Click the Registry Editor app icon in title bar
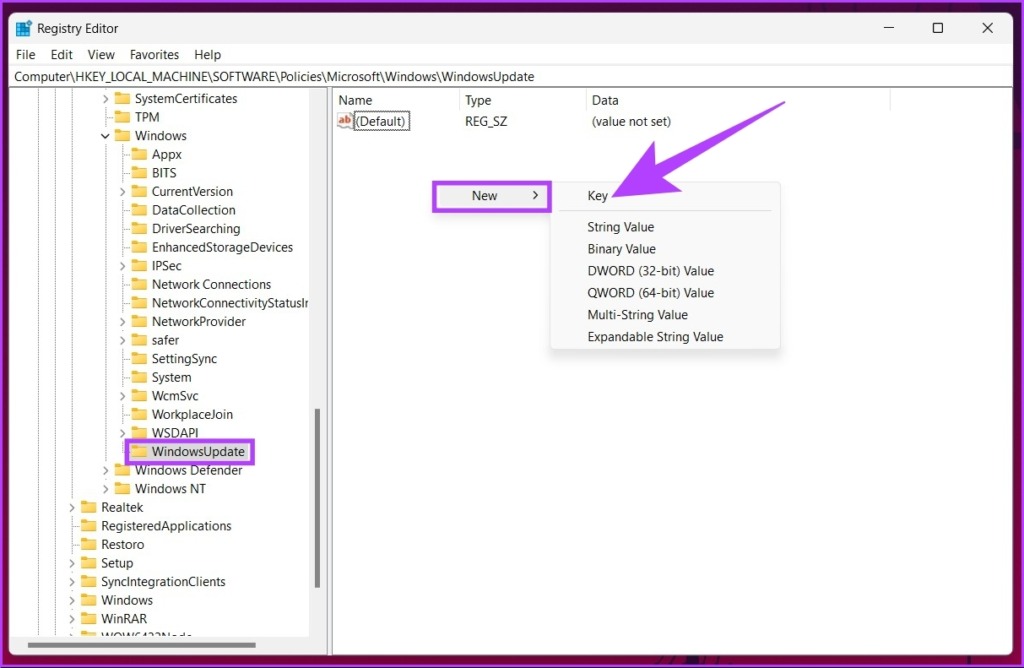The width and height of the screenshot is (1024, 668). 24,28
